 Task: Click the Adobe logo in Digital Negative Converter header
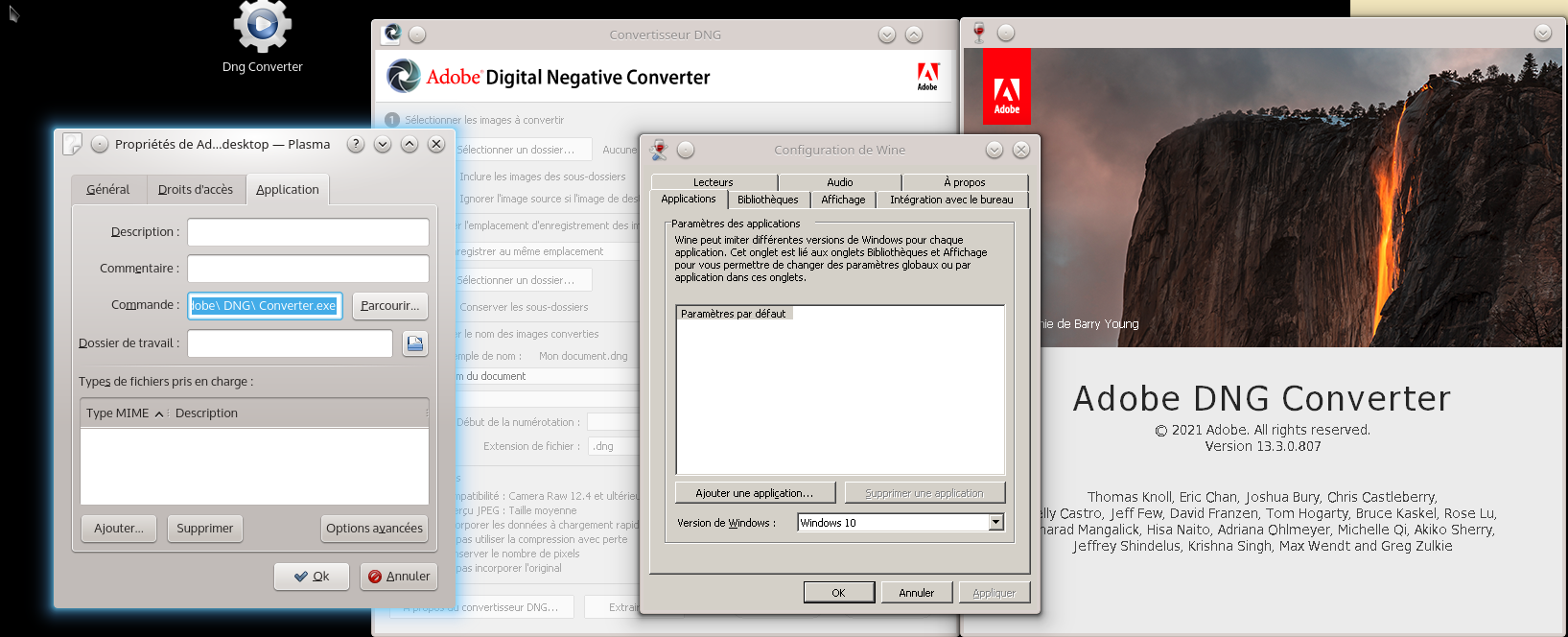[927, 77]
